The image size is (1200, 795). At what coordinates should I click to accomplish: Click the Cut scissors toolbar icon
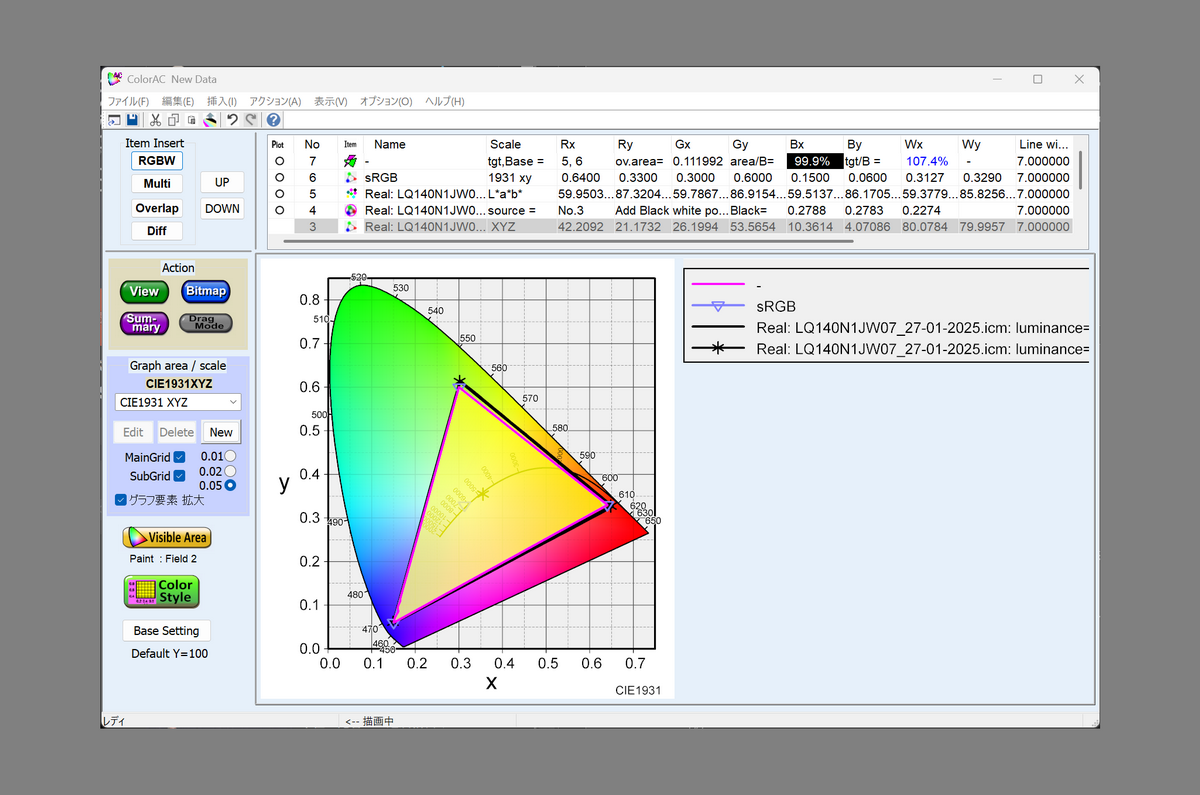coord(155,120)
